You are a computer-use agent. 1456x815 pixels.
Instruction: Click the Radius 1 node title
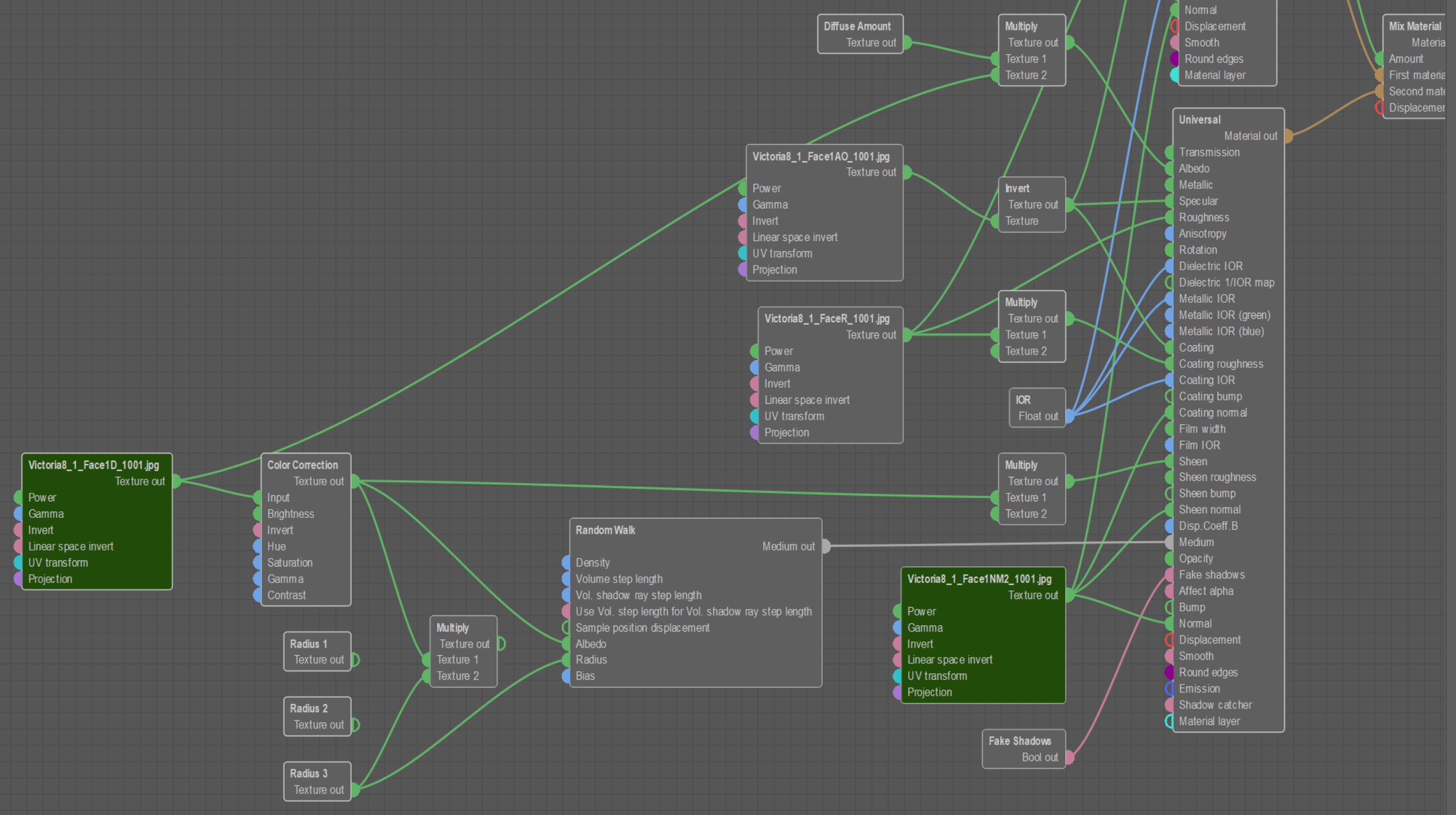coord(309,644)
